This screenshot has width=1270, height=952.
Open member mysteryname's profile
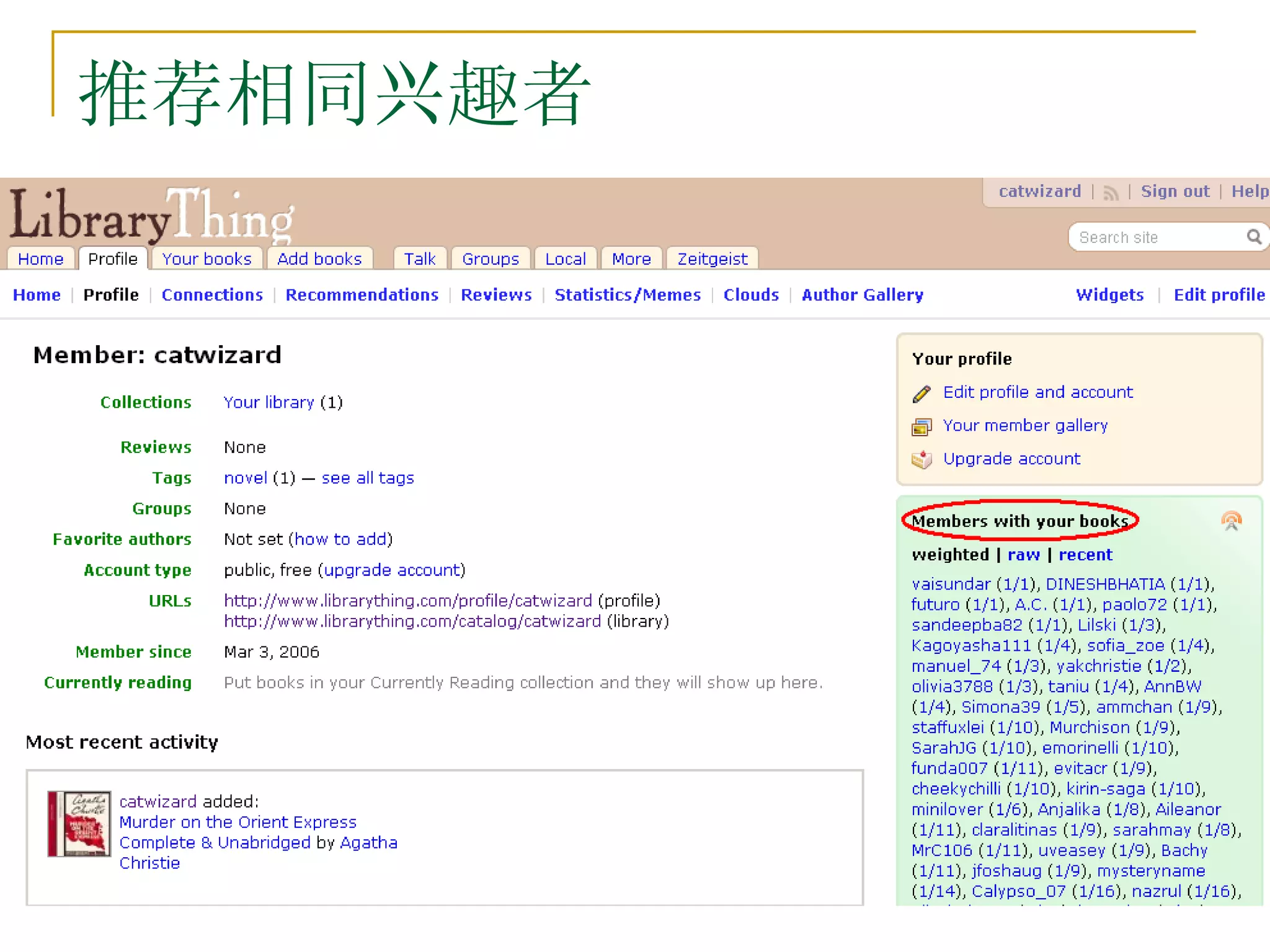coord(1151,871)
